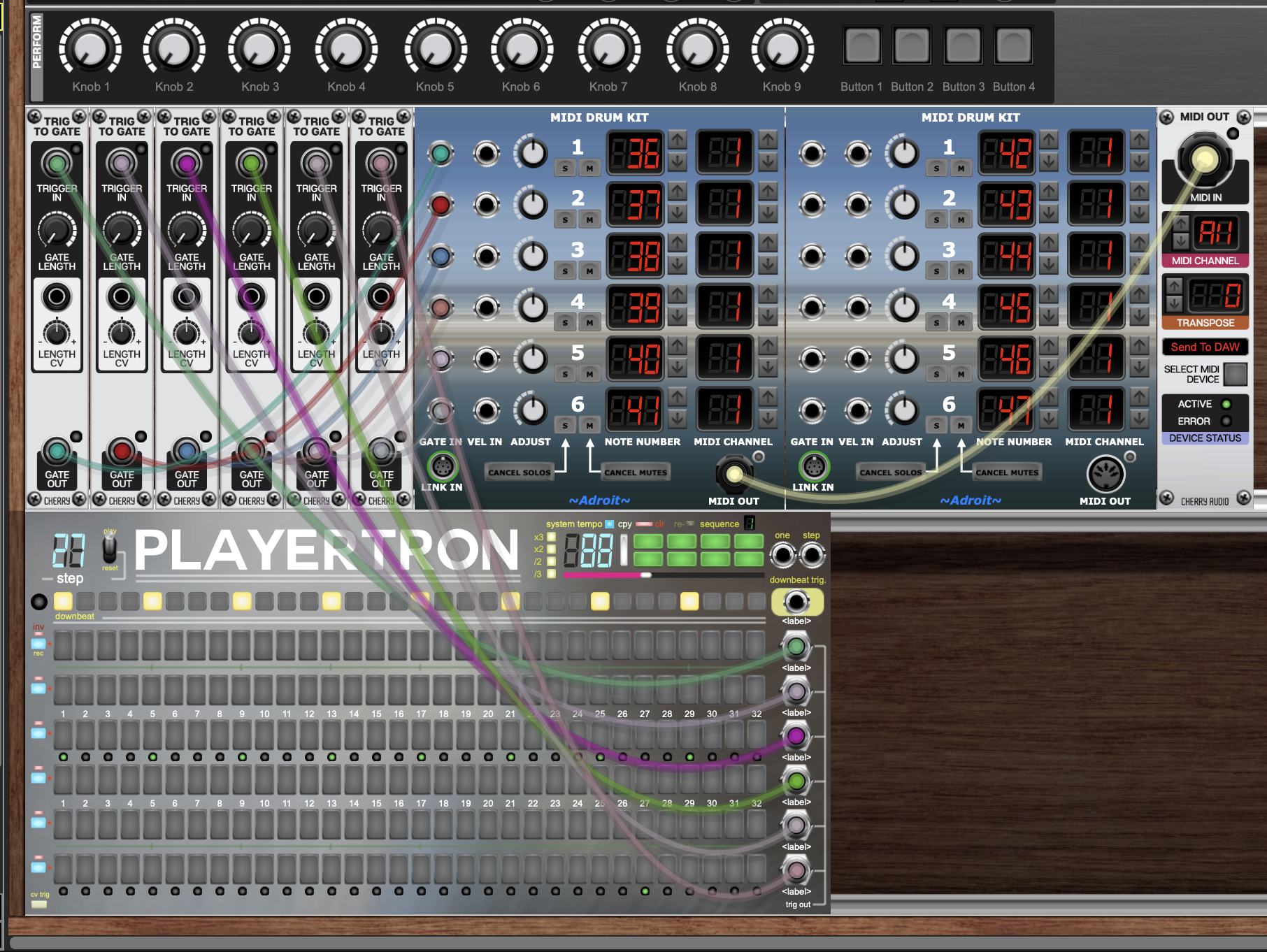Increase note number 42 with up arrow
Image resolution: width=1267 pixels, height=952 pixels.
point(1048,140)
